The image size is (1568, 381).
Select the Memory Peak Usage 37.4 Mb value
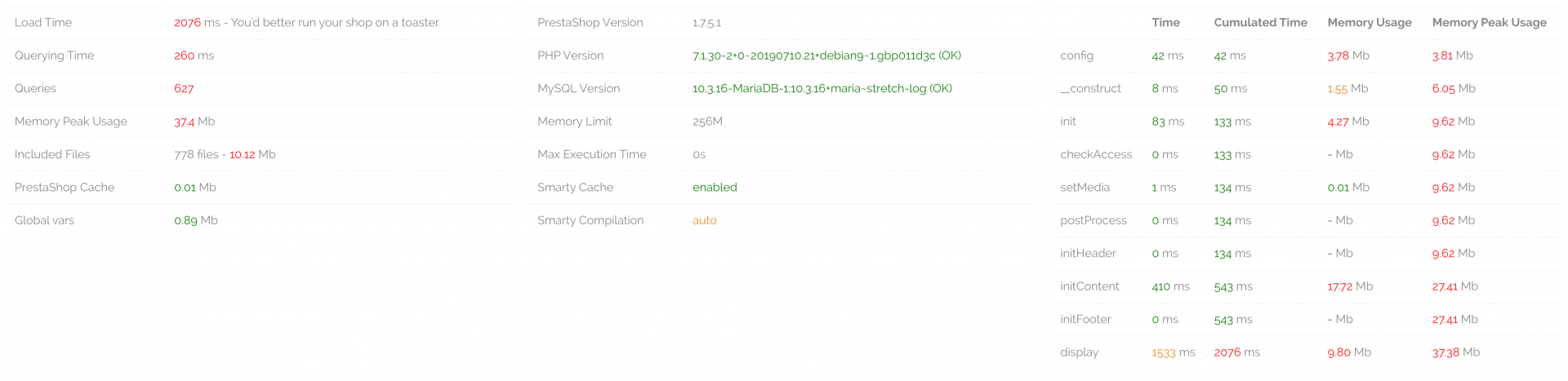[x=194, y=122]
